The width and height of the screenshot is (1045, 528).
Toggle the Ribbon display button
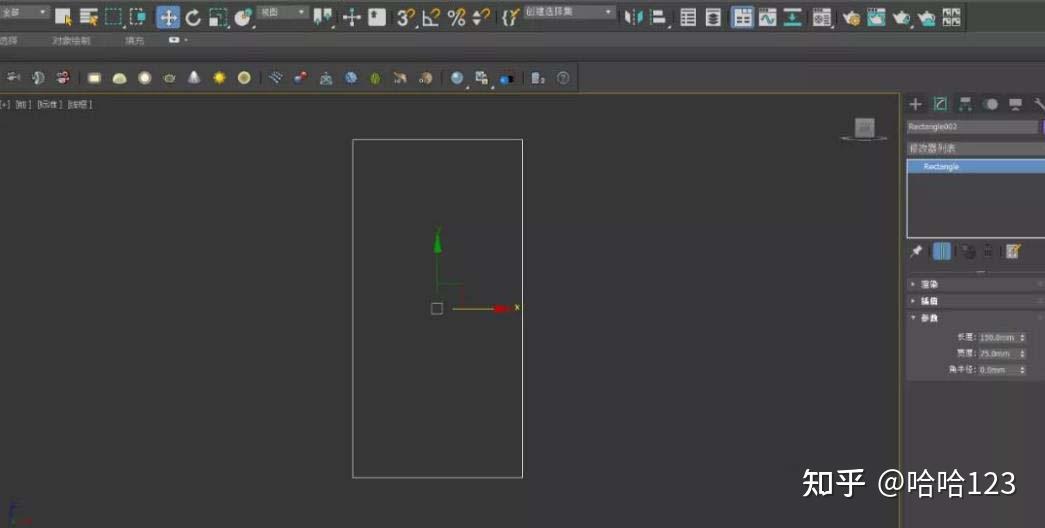click(x=742, y=17)
